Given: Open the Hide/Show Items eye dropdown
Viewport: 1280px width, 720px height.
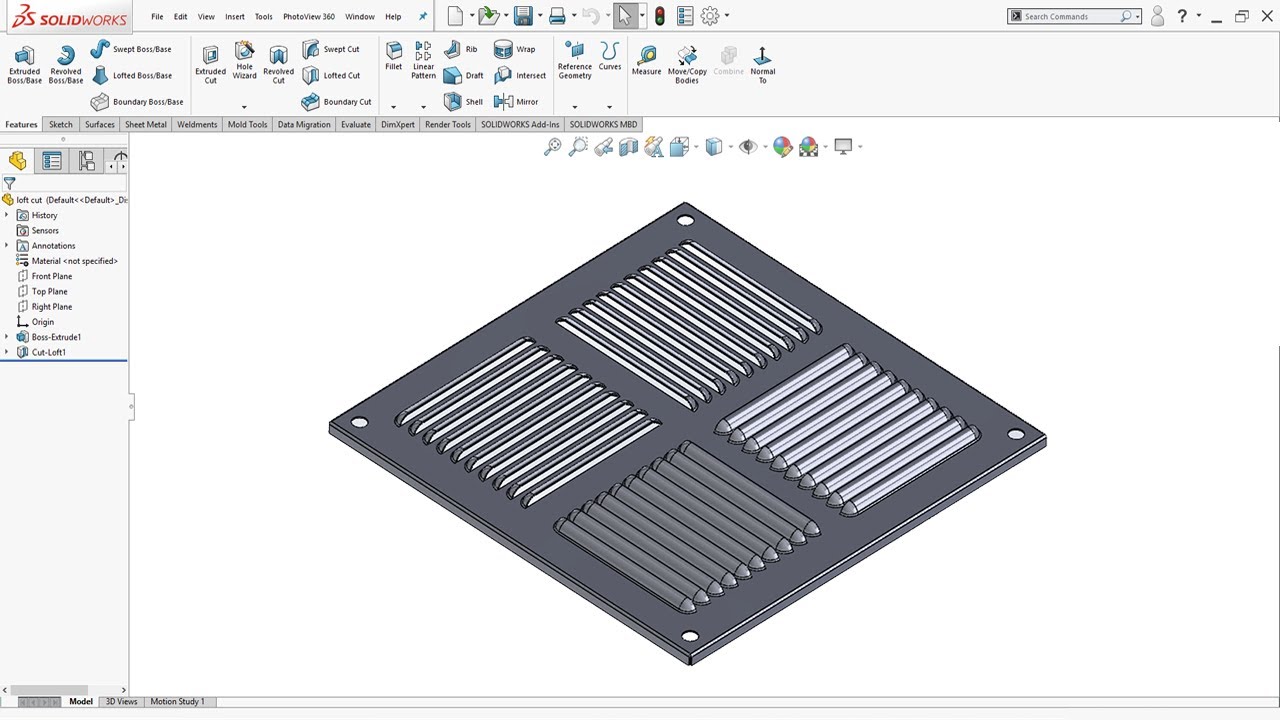Looking at the screenshot, I should click(x=765, y=147).
